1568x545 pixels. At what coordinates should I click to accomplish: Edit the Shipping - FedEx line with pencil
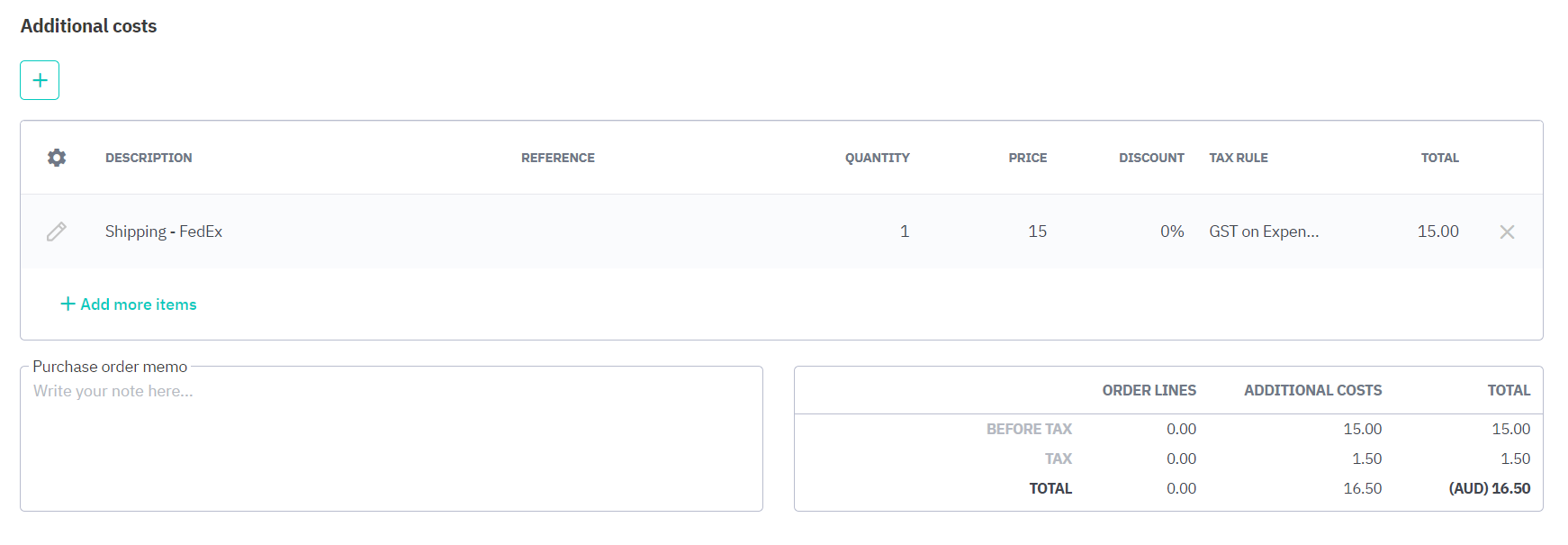(x=57, y=232)
